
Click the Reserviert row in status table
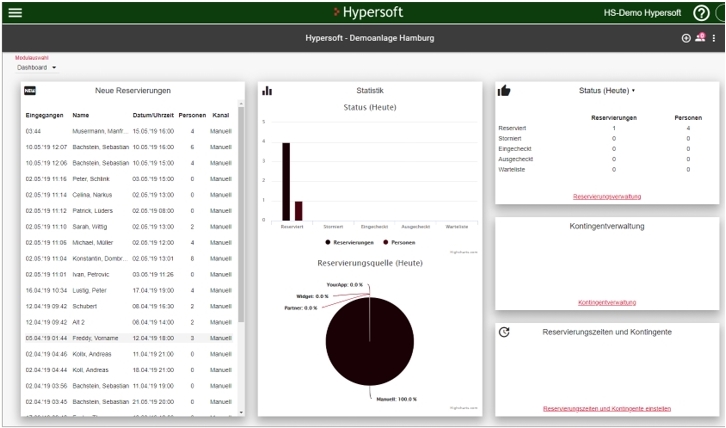(x=607, y=128)
